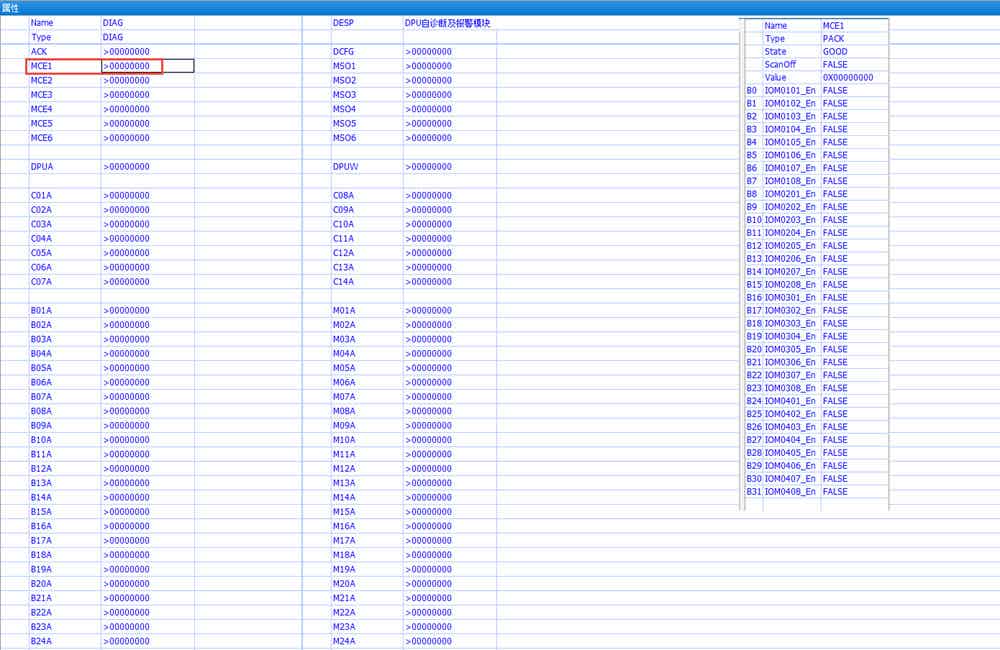Screen dimensions: 1000x650
Task: Click the ScanOff row label
Action: 781,64
